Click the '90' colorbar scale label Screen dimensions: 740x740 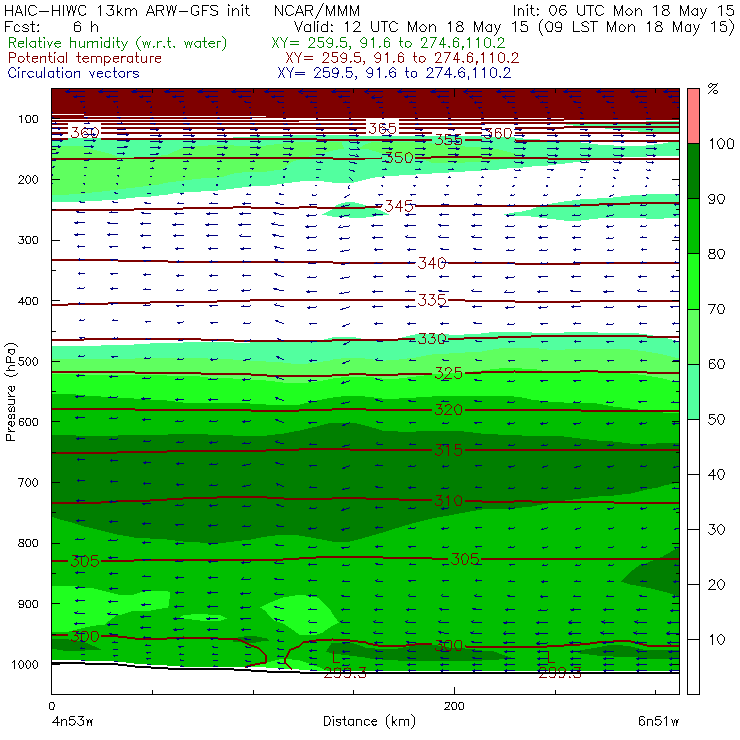[716, 199]
